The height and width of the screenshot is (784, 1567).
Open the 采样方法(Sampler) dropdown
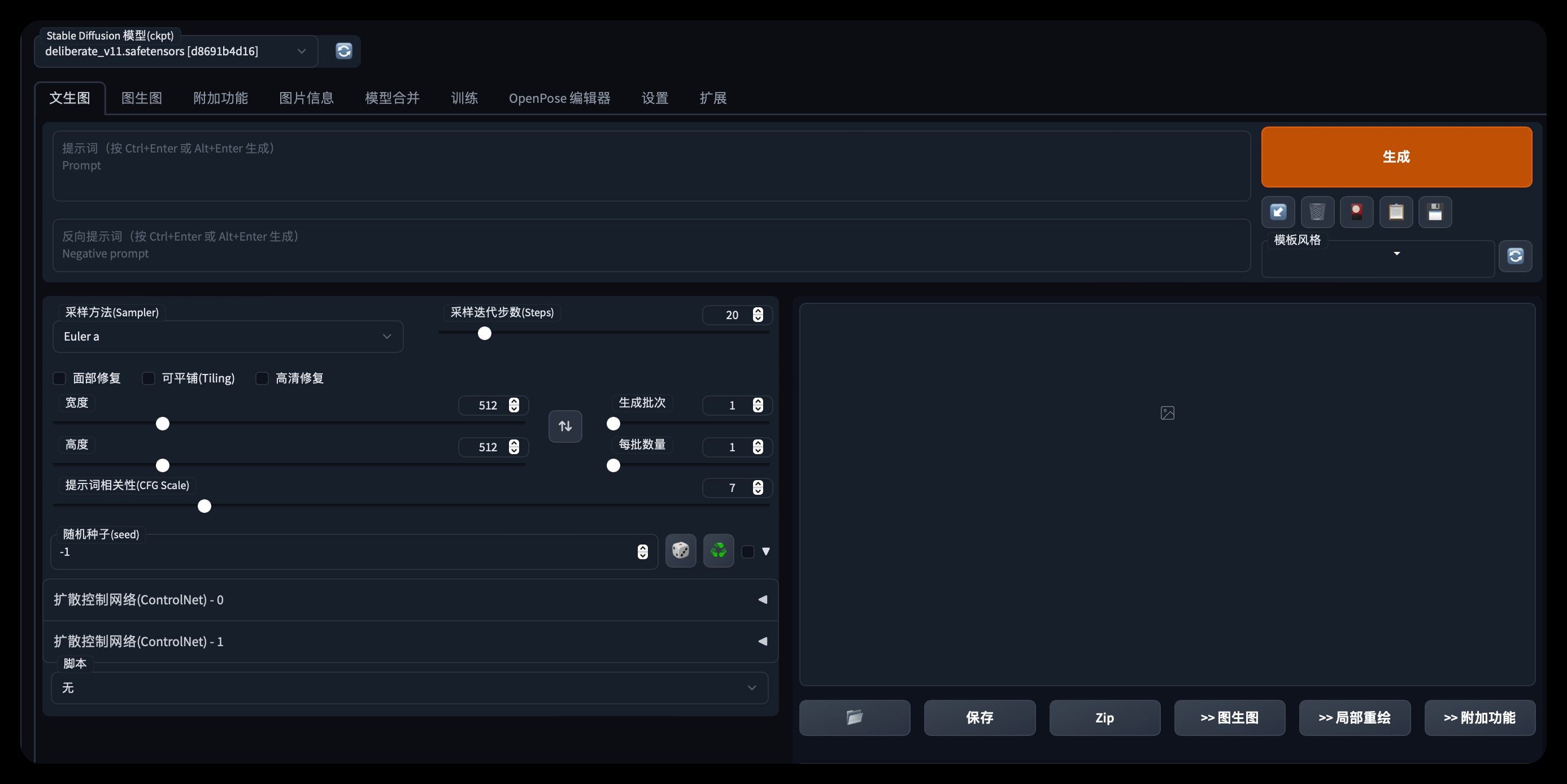point(228,336)
